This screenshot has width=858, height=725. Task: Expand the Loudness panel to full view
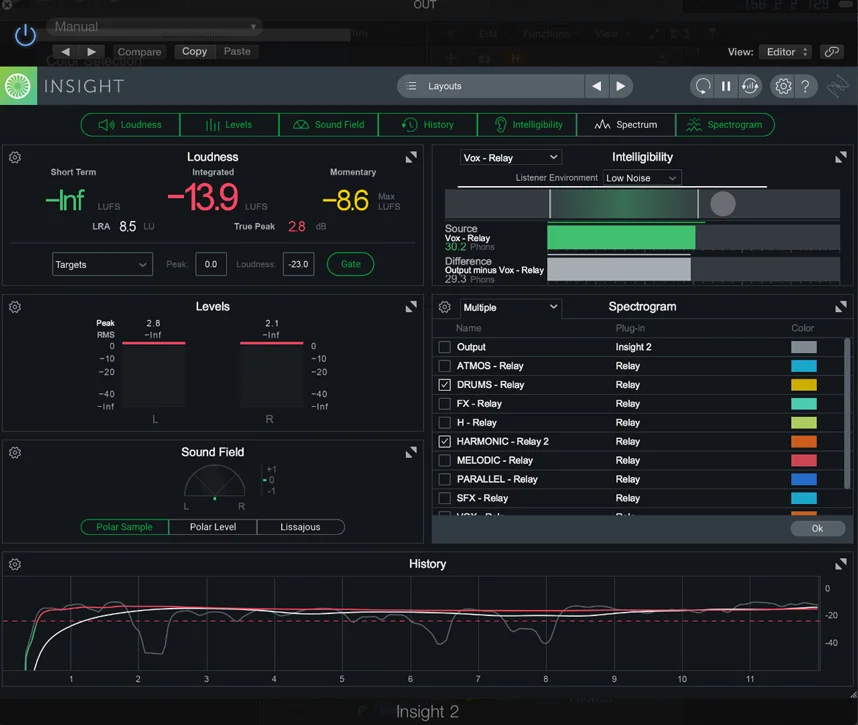[411, 157]
